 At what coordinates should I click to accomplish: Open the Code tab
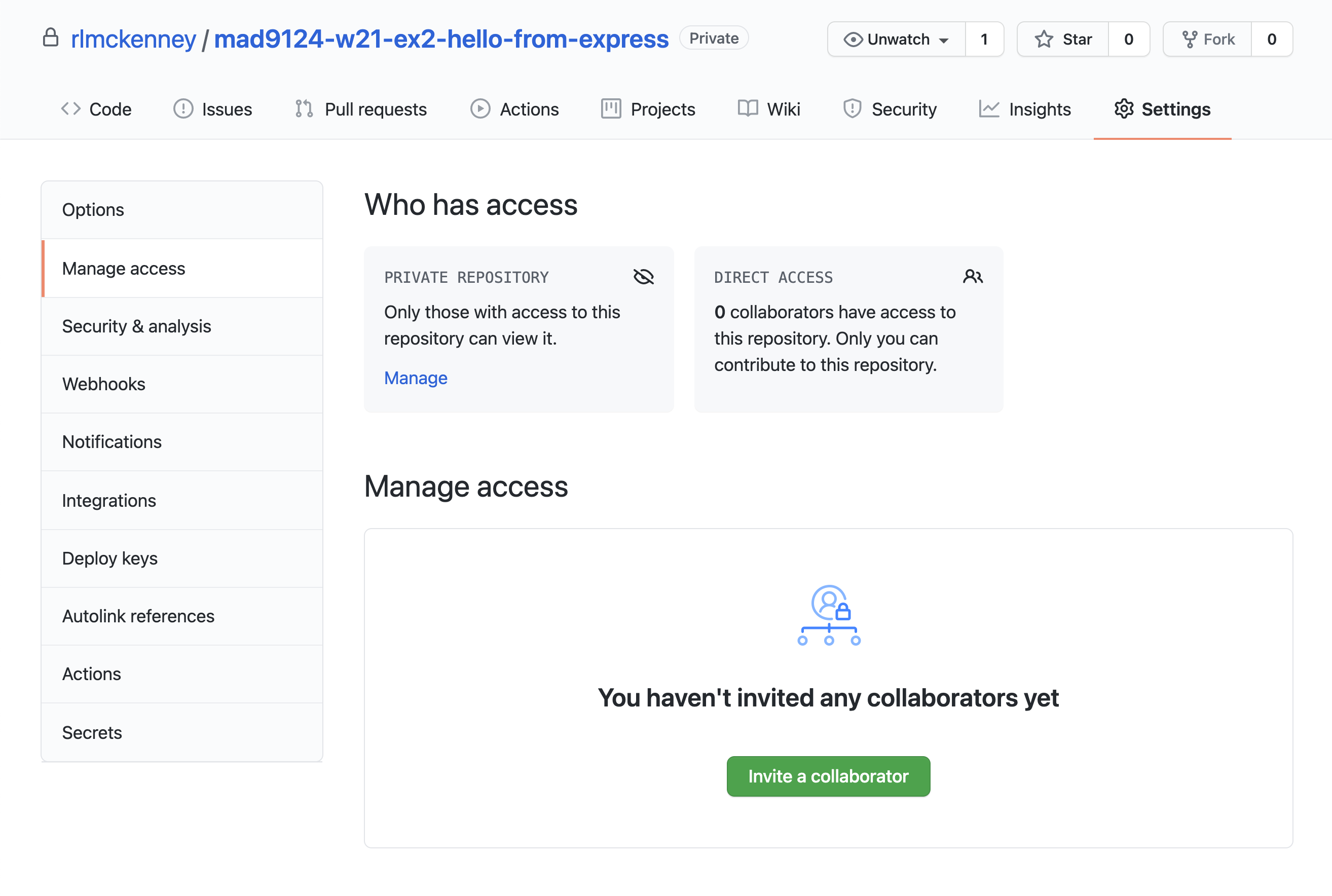click(96, 108)
